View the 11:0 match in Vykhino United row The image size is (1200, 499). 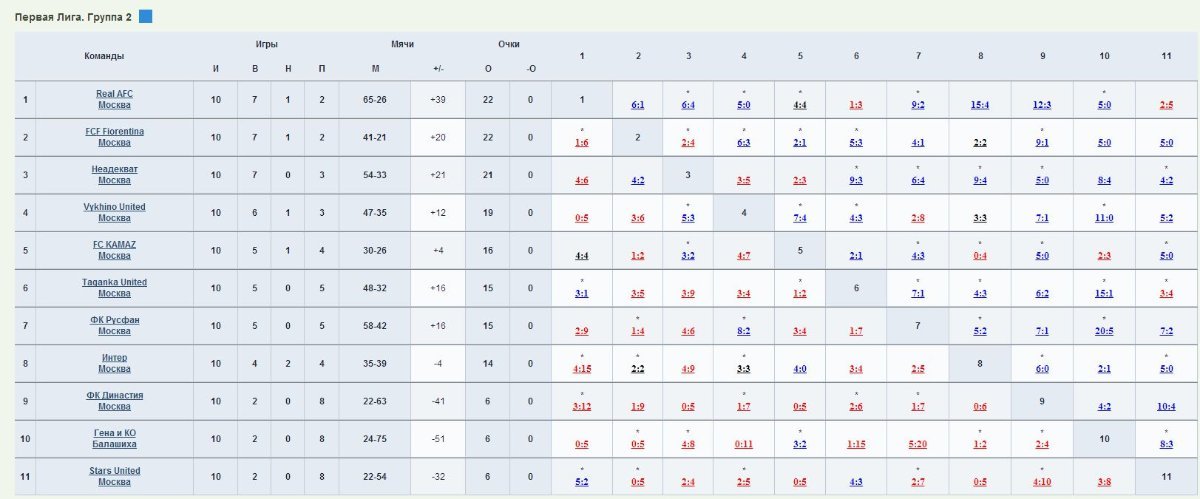pyautogui.click(x=1104, y=218)
